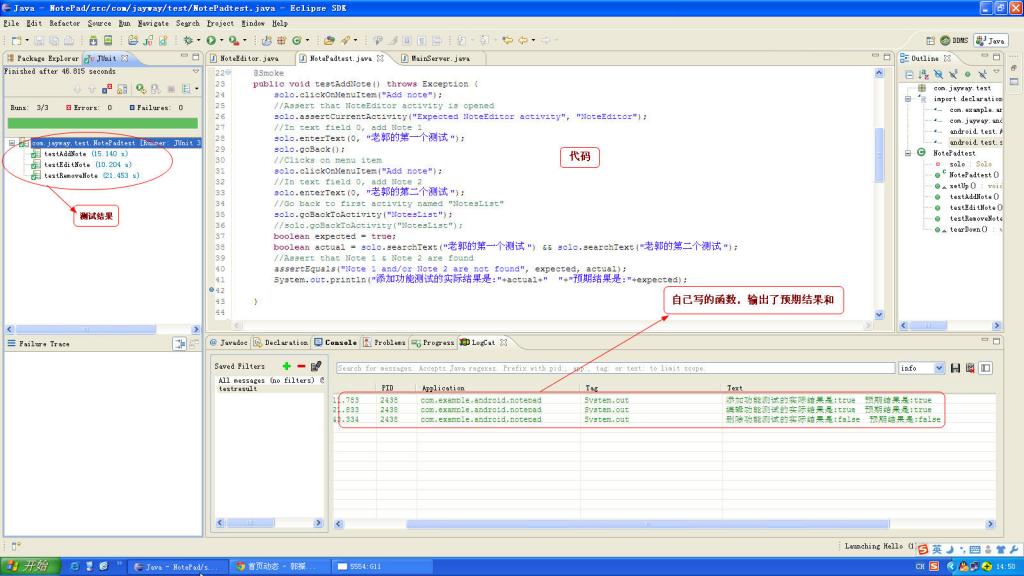Save LogCat log with floppy disk icon
Viewport: 1024px width, 576px height.
click(x=955, y=368)
